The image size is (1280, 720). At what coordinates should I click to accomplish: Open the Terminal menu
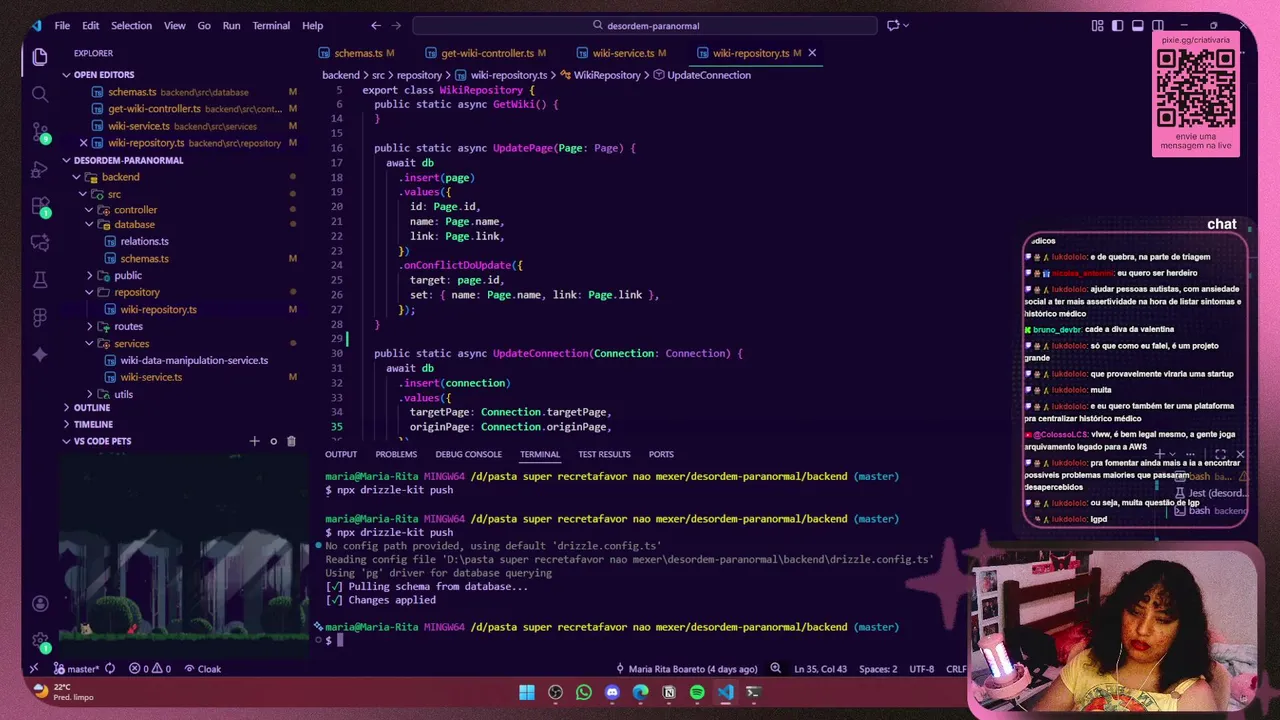[271, 25]
